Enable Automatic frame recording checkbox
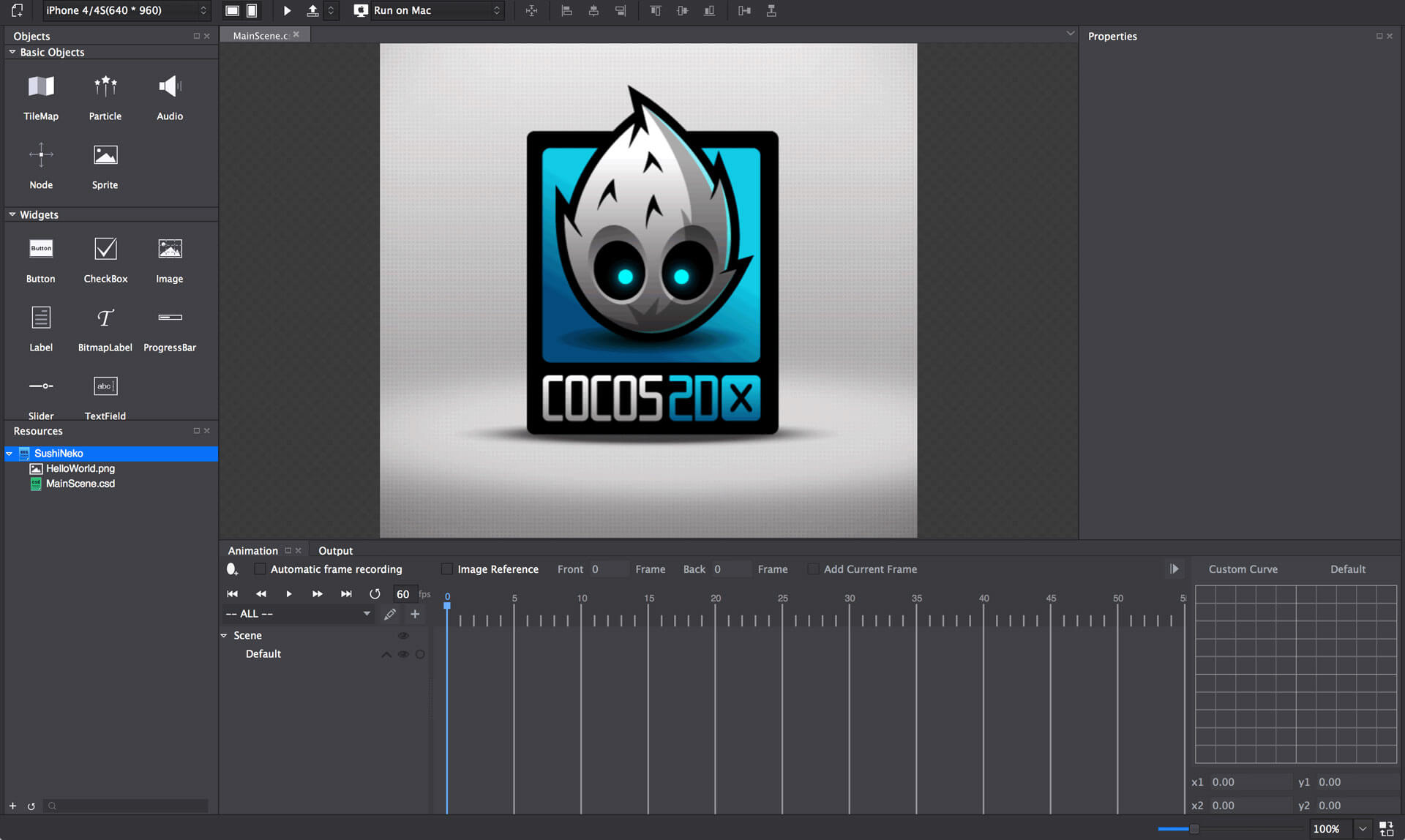Image resolution: width=1405 pixels, height=840 pixels. (260, 569)
